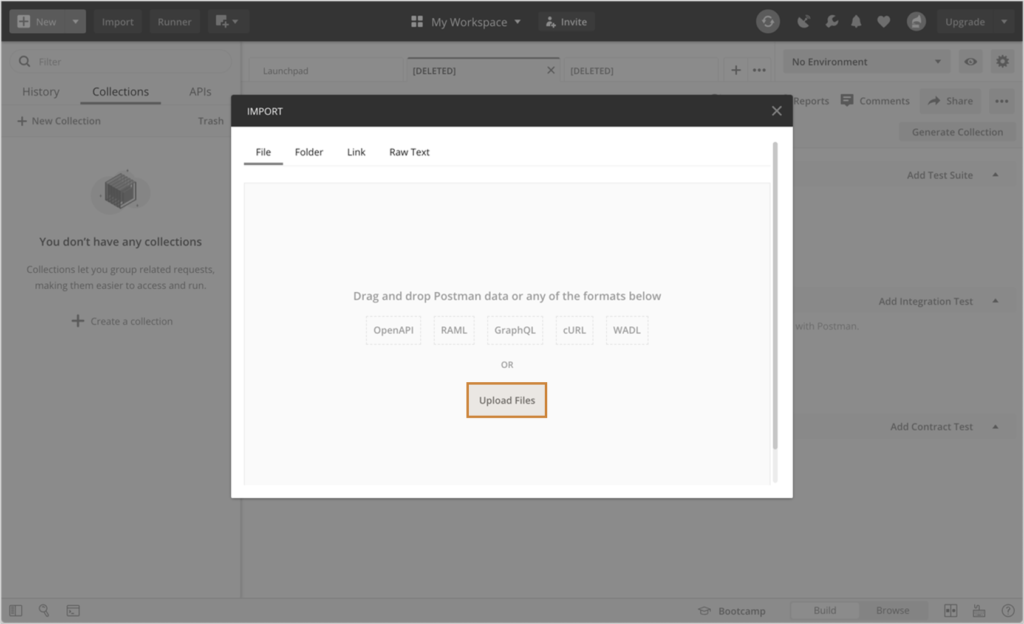Click the Share button
This screenshot has width=1024, height=624.
[950, 101]
